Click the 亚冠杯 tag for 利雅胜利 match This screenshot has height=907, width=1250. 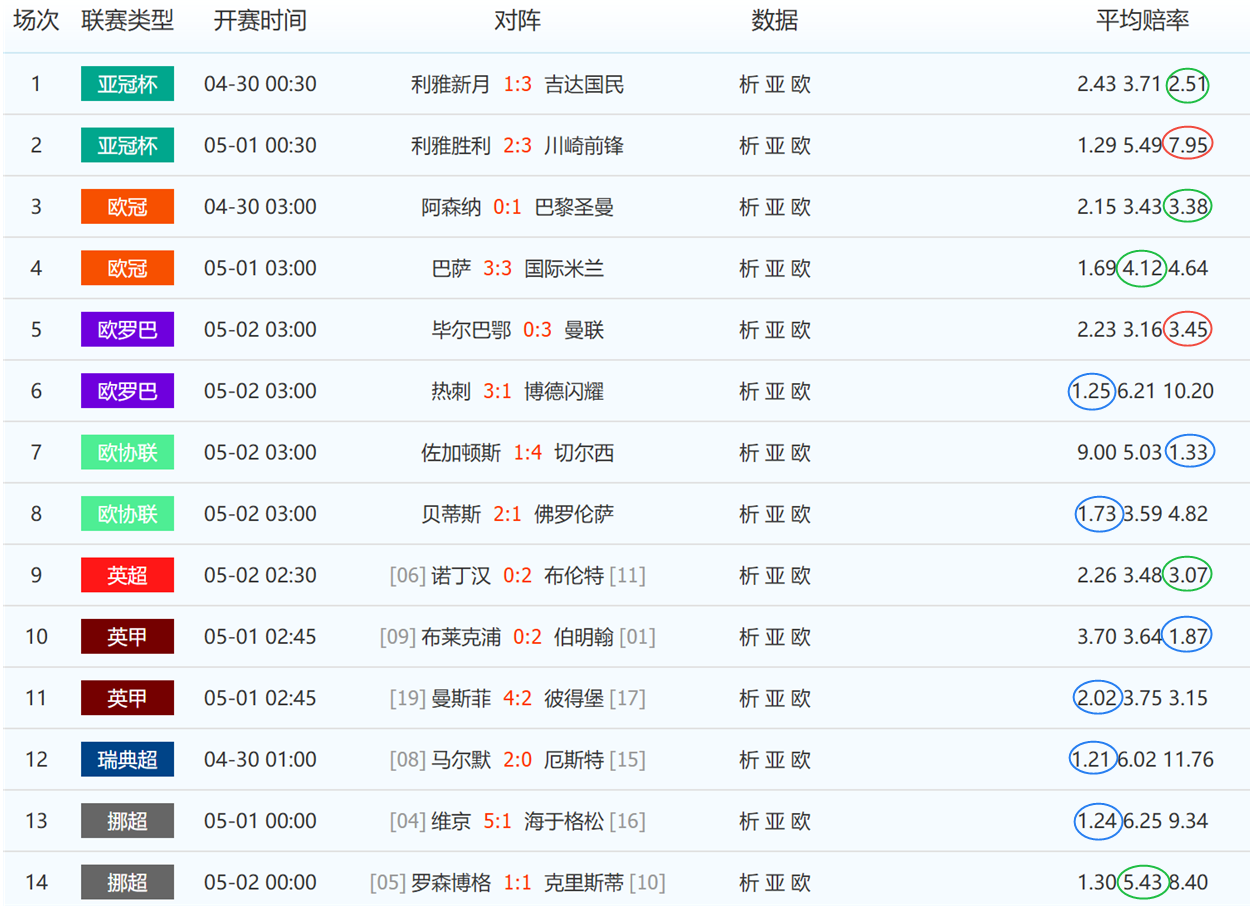click(x=127, y=145)
